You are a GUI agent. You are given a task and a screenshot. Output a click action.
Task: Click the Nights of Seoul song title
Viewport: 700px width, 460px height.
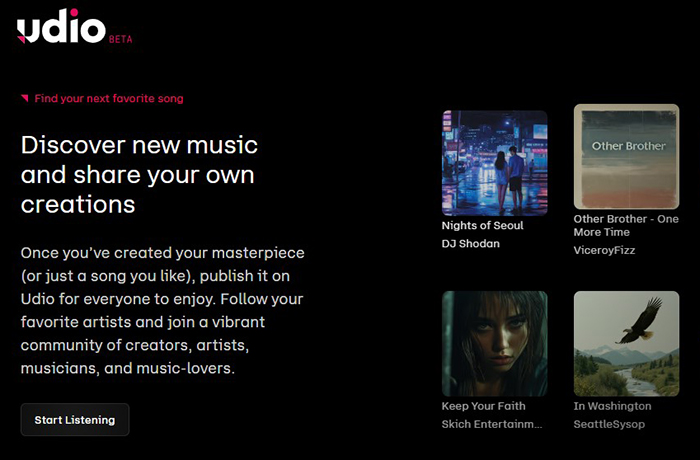(483, 226)
